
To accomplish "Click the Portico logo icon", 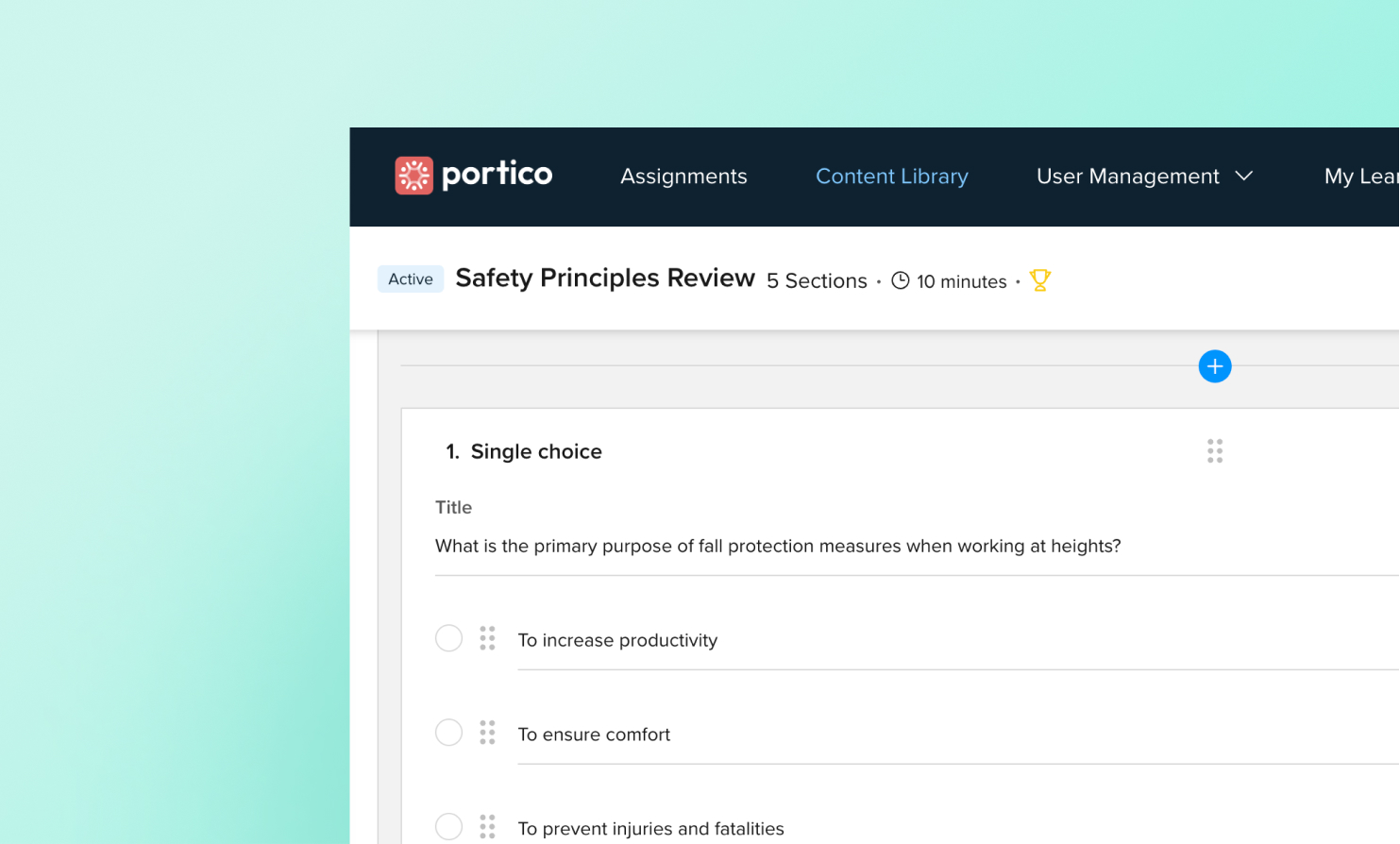I will coord(413,176).
